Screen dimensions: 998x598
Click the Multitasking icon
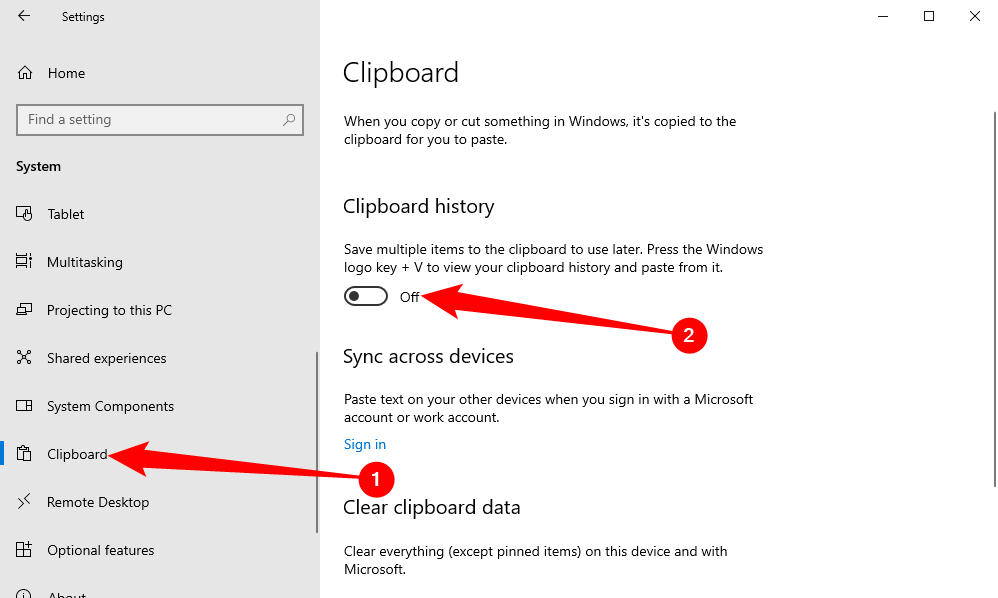point(25,262)
